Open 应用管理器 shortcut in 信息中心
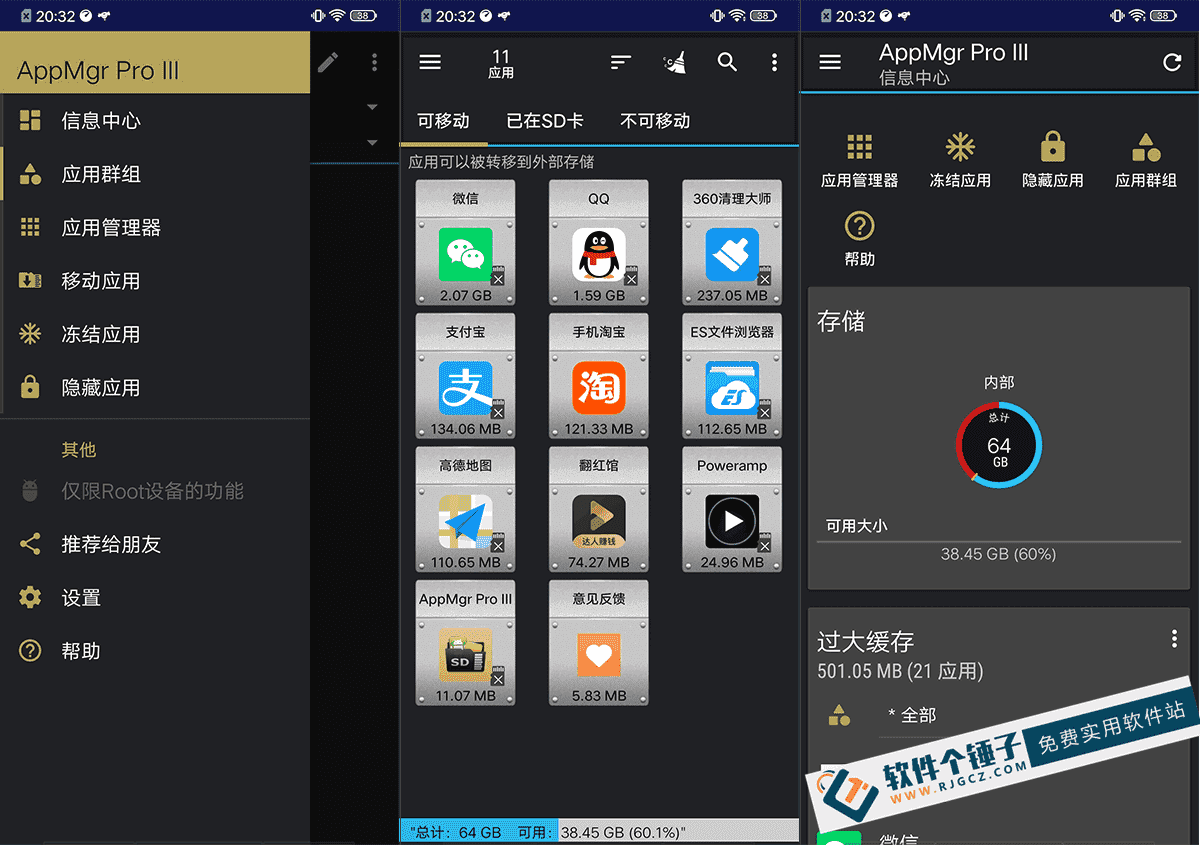 pos(860,160)
